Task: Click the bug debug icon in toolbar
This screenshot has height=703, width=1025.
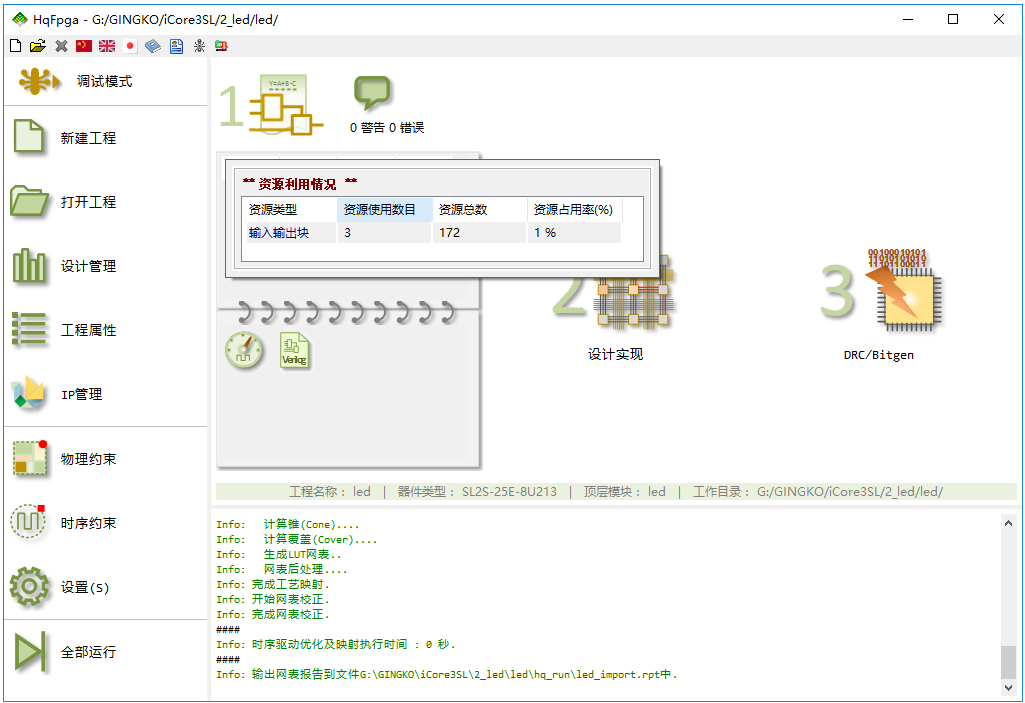Action: point(199,46)
